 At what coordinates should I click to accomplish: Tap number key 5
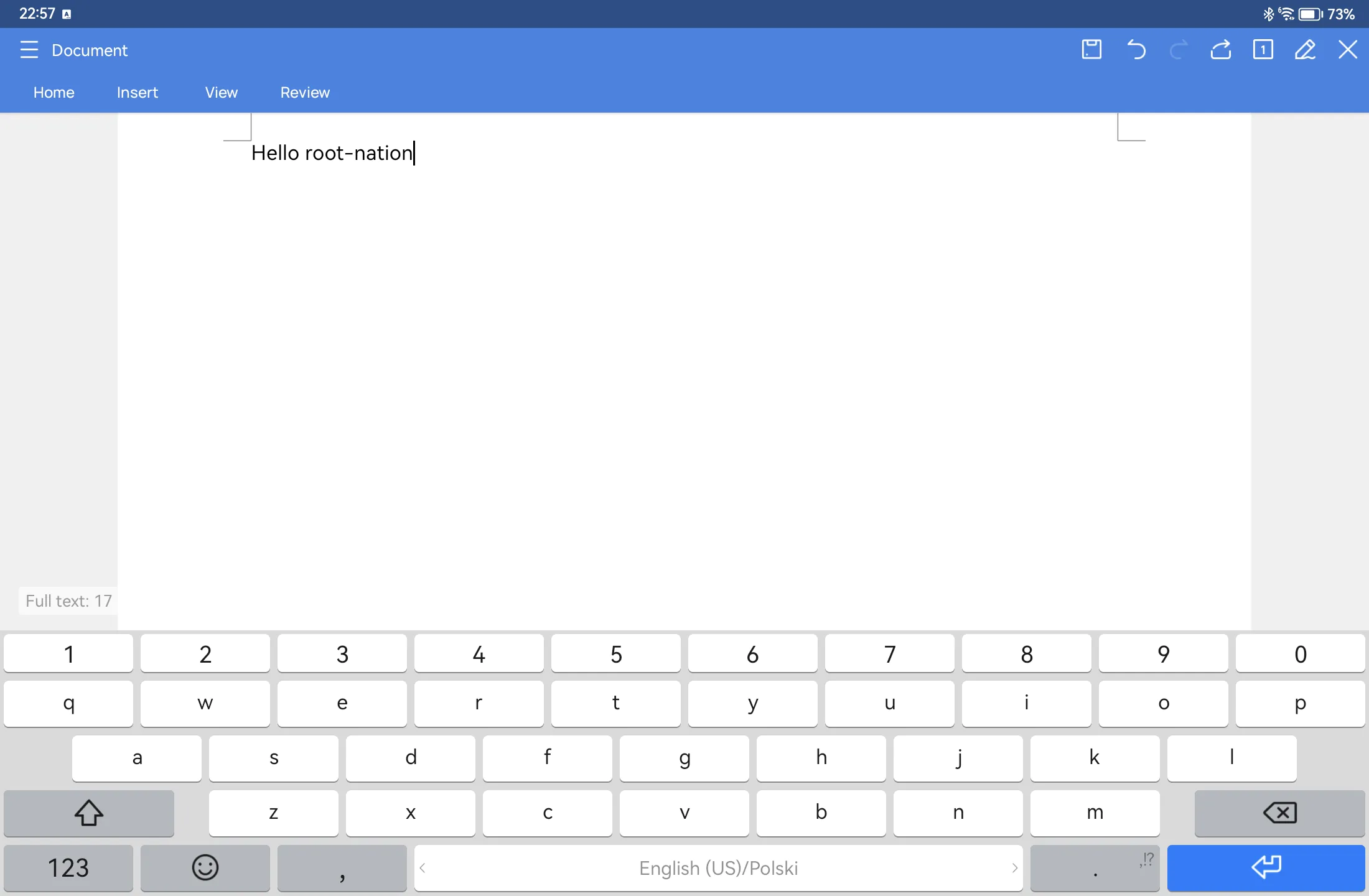point(616,653)
